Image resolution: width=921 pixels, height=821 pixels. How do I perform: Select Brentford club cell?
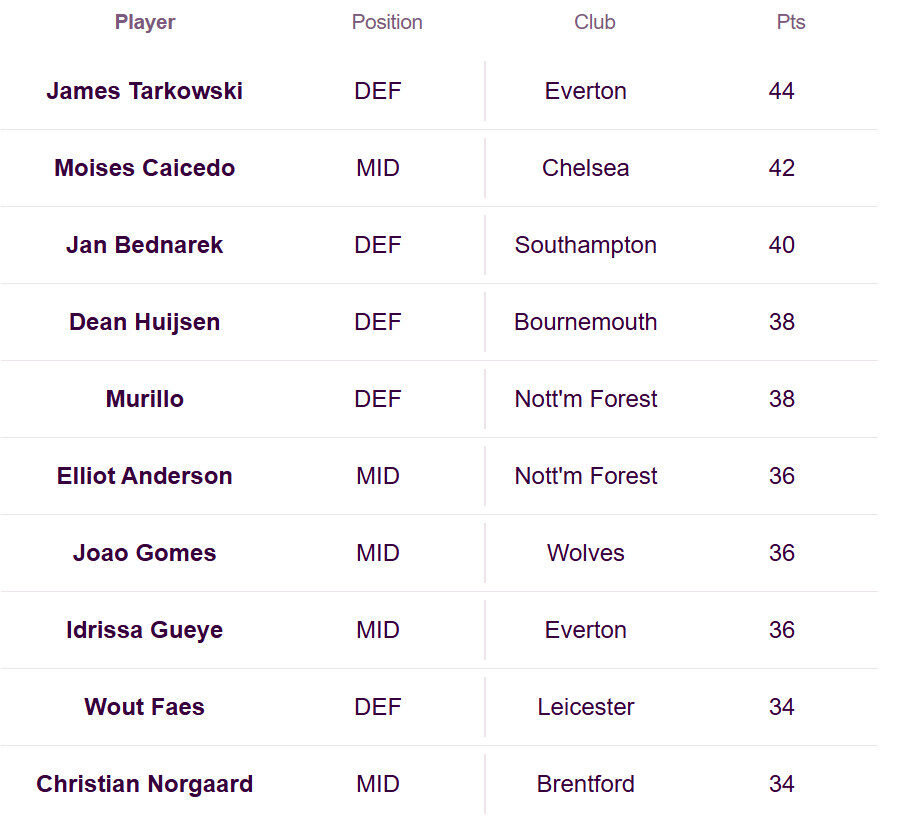click(586, 784)
